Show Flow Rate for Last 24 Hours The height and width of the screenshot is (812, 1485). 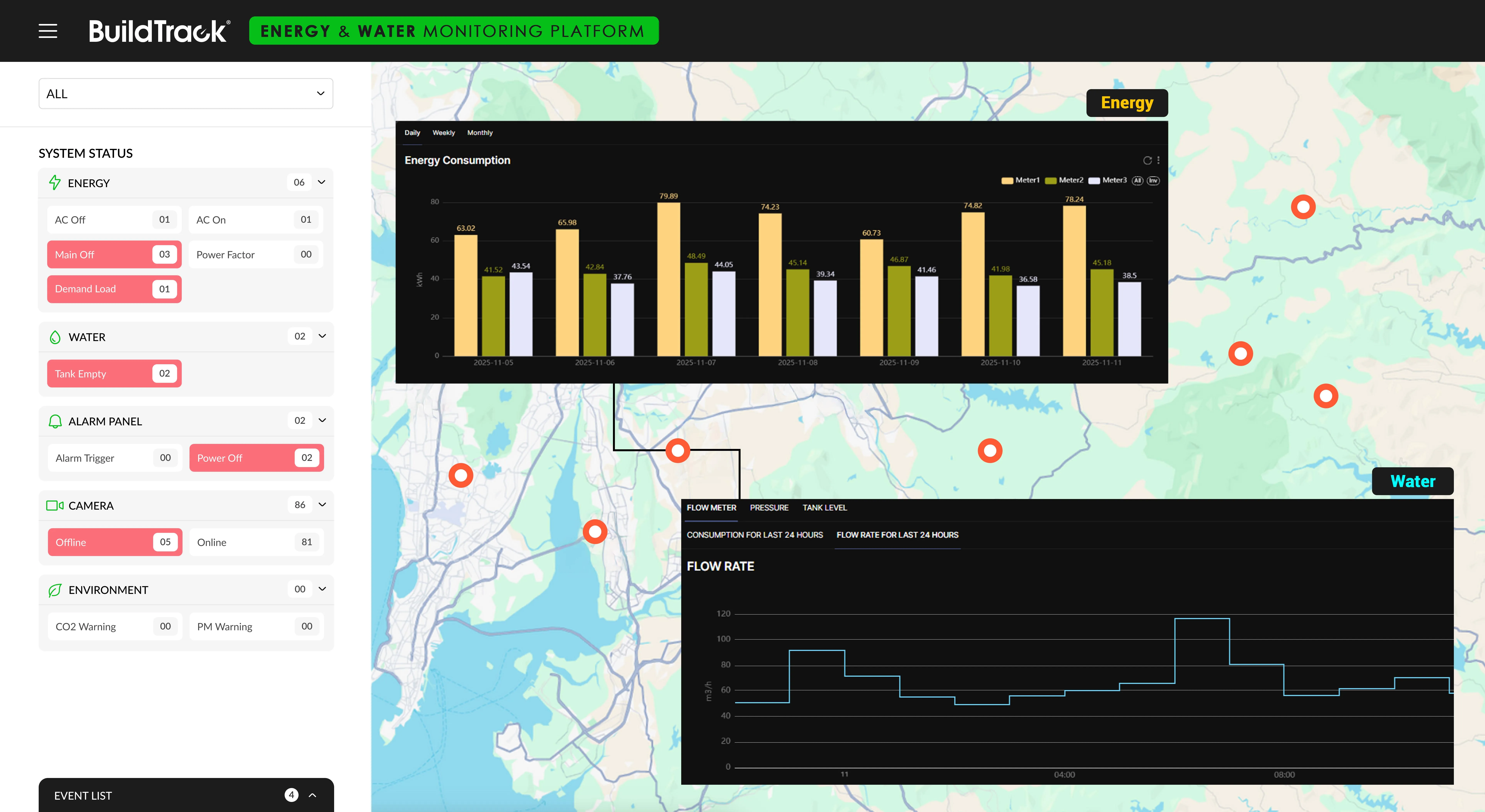(x=898, y=535)
